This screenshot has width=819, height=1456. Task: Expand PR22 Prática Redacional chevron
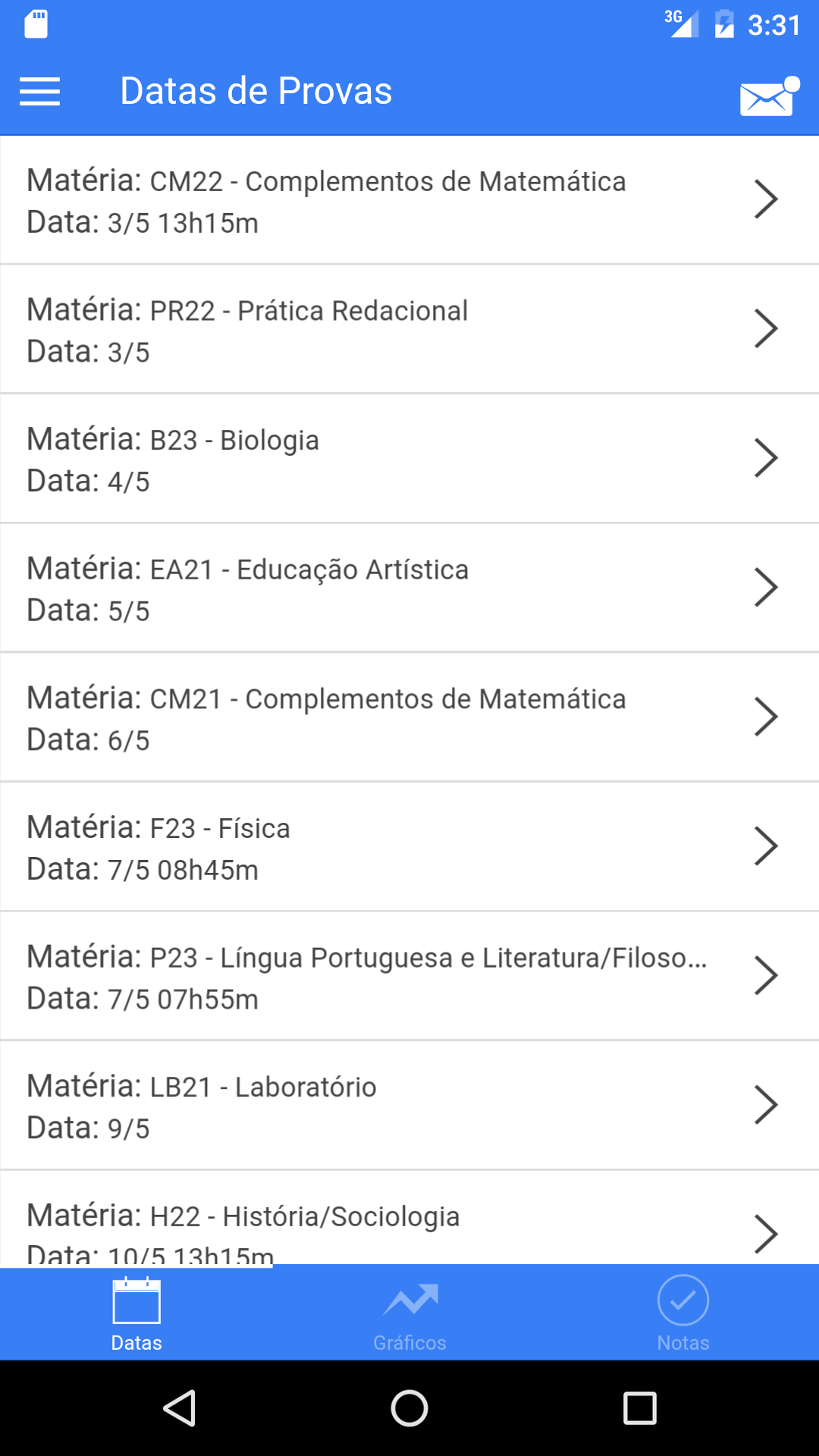point(766,328)
